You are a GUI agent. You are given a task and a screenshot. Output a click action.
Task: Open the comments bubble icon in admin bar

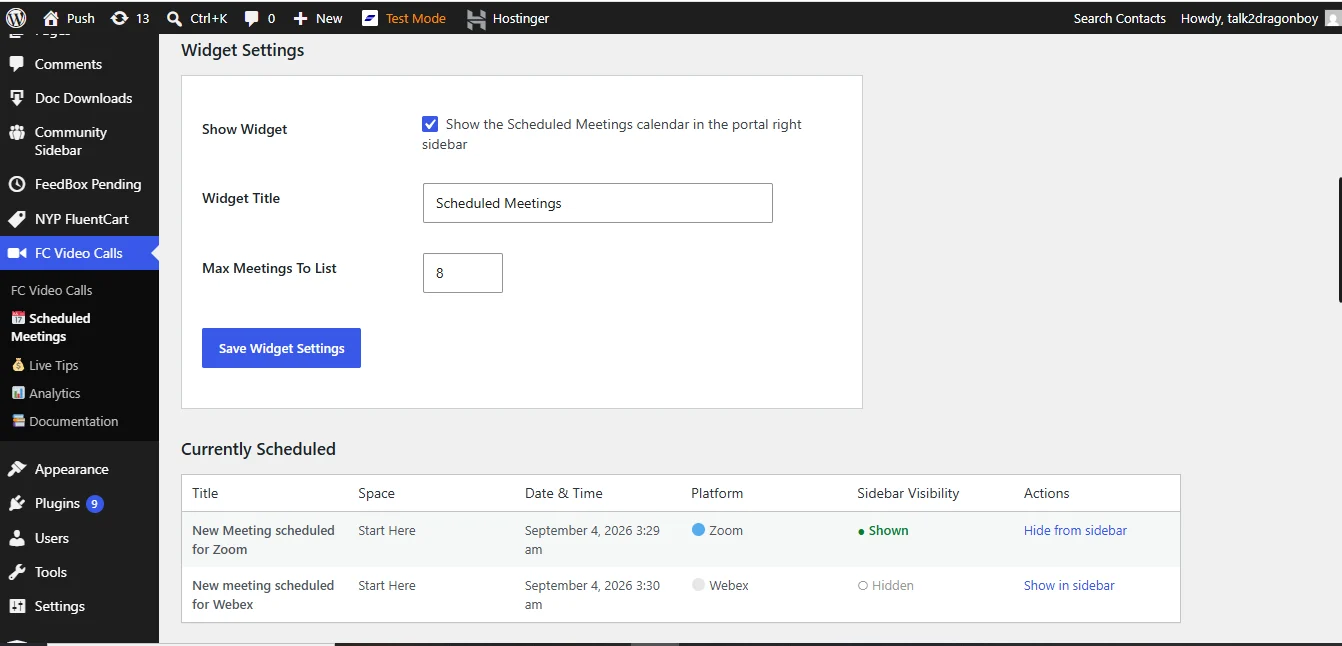point(252,18)
